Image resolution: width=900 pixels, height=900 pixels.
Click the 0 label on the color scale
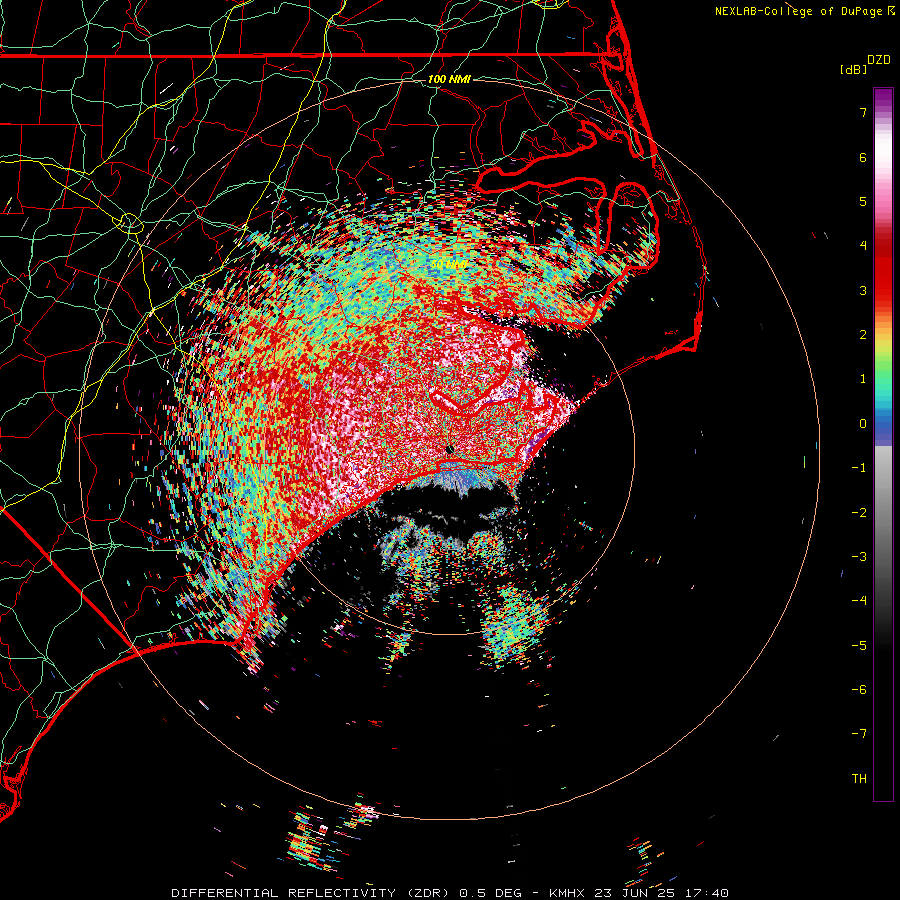coord(863,424)
